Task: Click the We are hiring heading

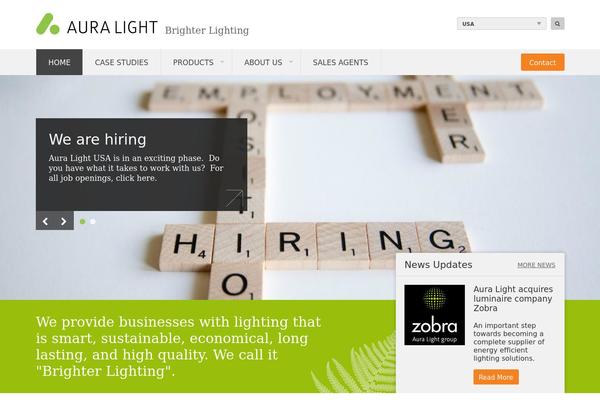Action: coord(97,139)
